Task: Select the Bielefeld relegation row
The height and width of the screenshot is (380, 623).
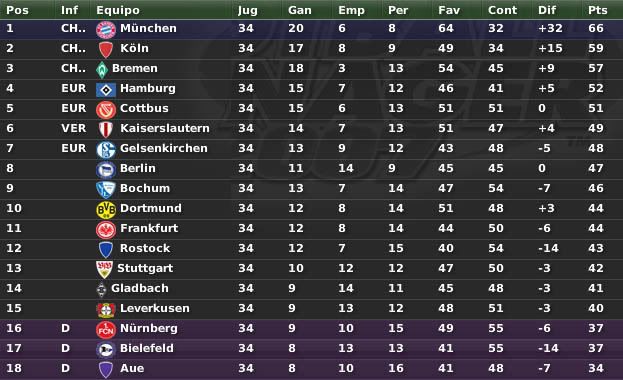Action: tap(312, 348)
